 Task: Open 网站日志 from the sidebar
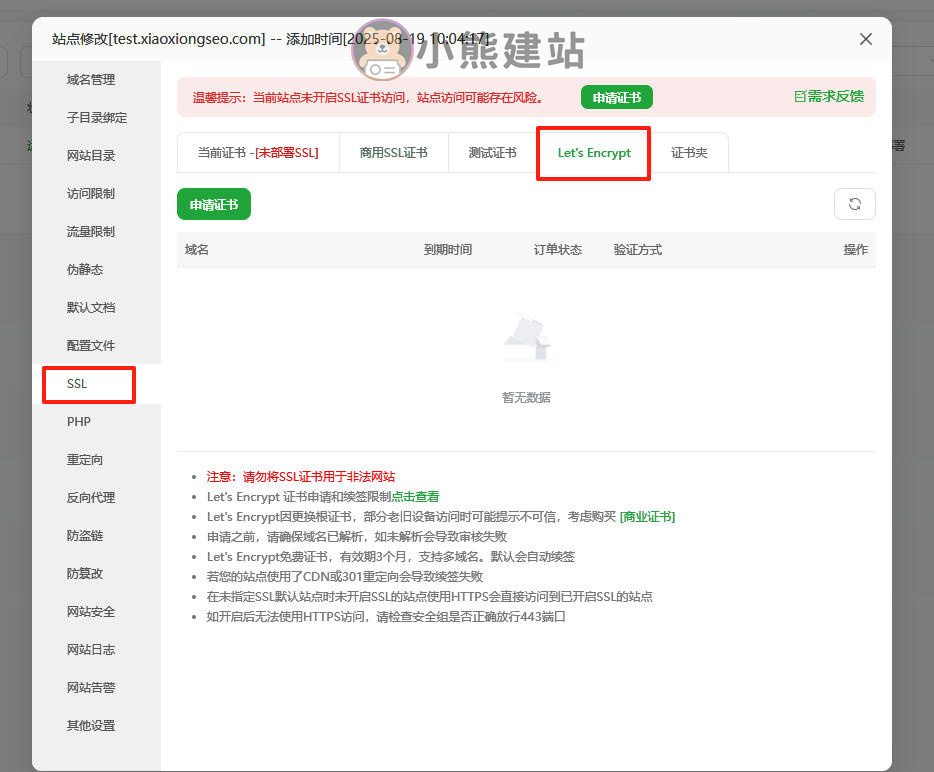point(91,650)
